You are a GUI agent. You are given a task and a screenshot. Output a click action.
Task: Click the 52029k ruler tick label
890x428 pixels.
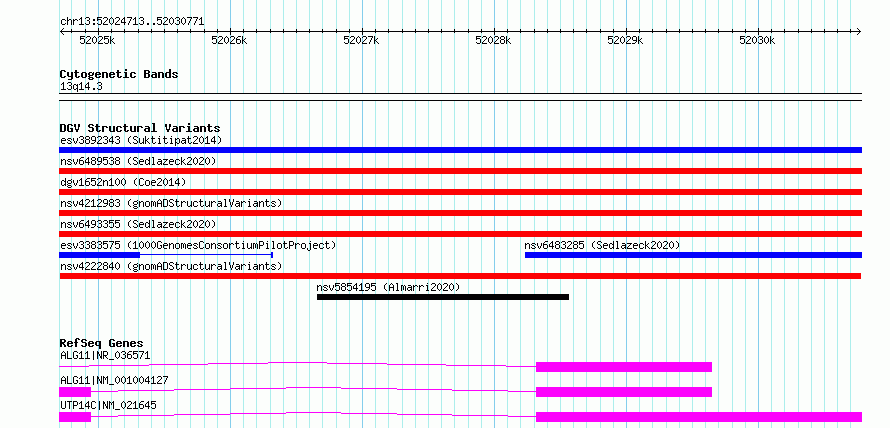click(625, 40)
